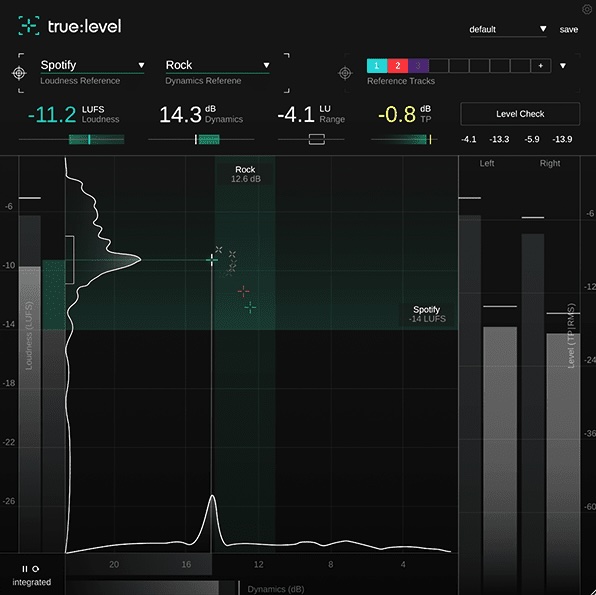Toggle the target icon beside Reference Tracks
Viewport: 596px width, 595px height.
[x=345, y=73]
